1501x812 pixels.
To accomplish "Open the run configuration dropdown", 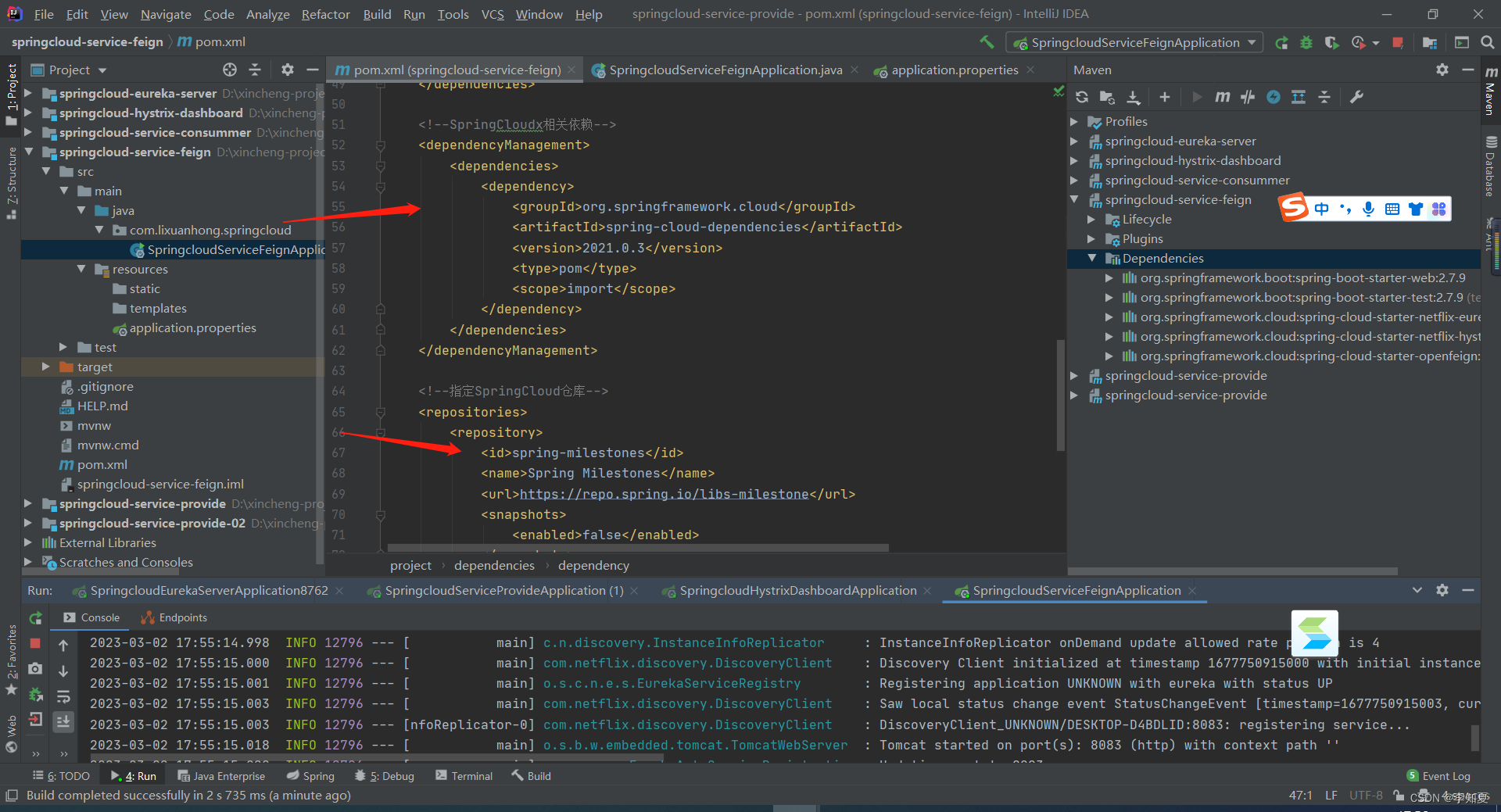I will [1134, 43].
